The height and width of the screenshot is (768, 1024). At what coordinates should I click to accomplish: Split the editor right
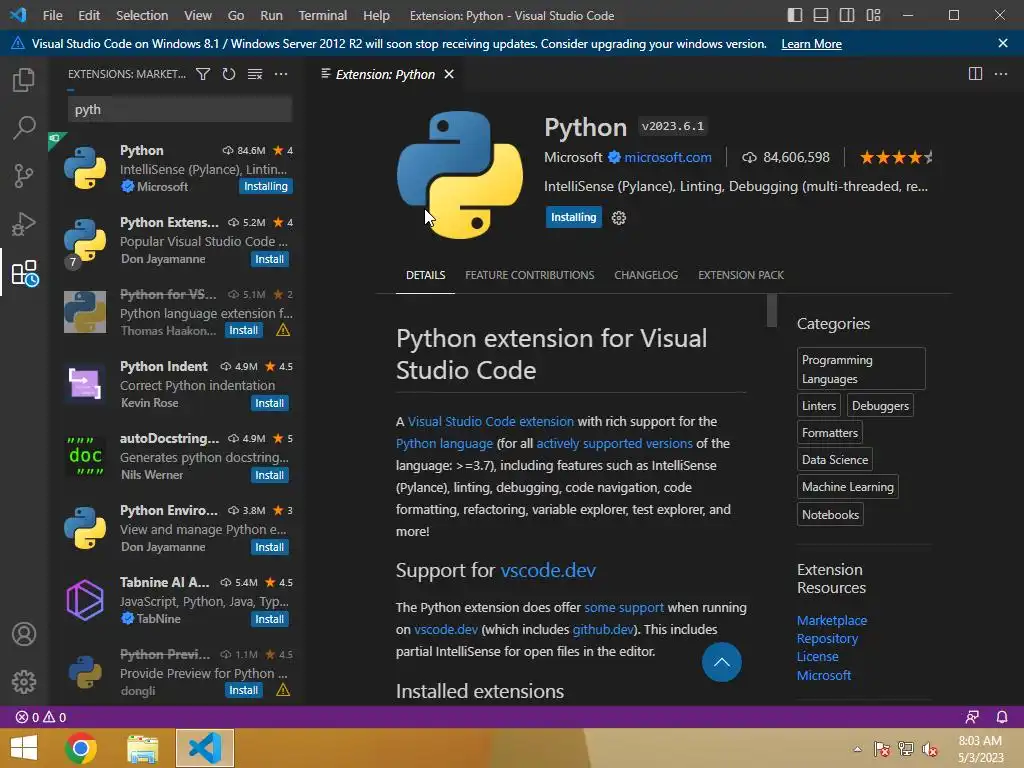975,74
